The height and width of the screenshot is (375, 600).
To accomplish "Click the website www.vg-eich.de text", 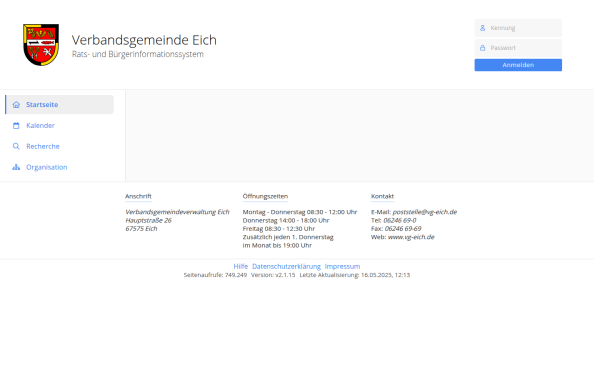I will [x=411, y=237].
